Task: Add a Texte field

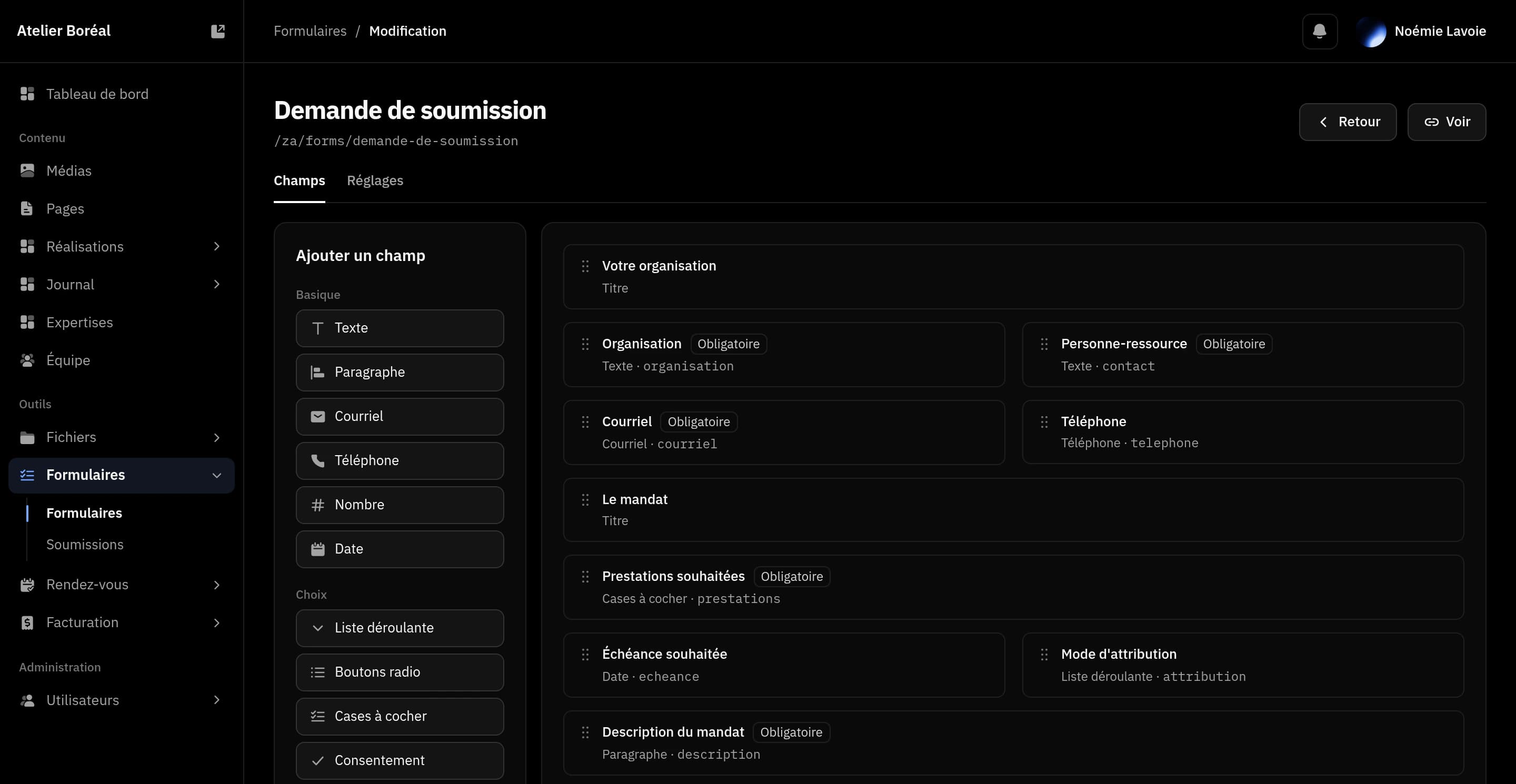Action: click(x=400, y=328)
